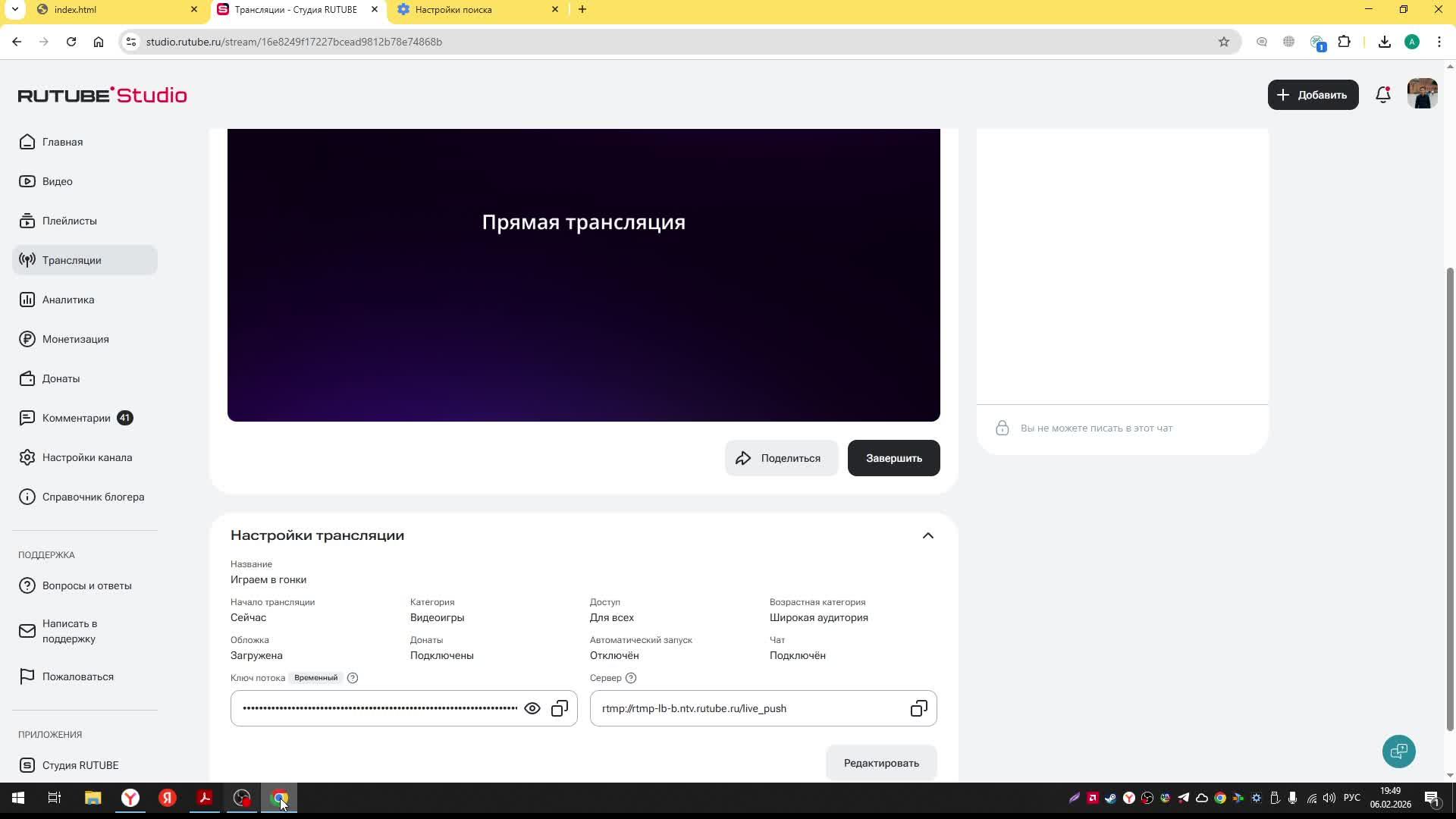
Task: Copy the stream key to clipboard
Action: (560, 708)
